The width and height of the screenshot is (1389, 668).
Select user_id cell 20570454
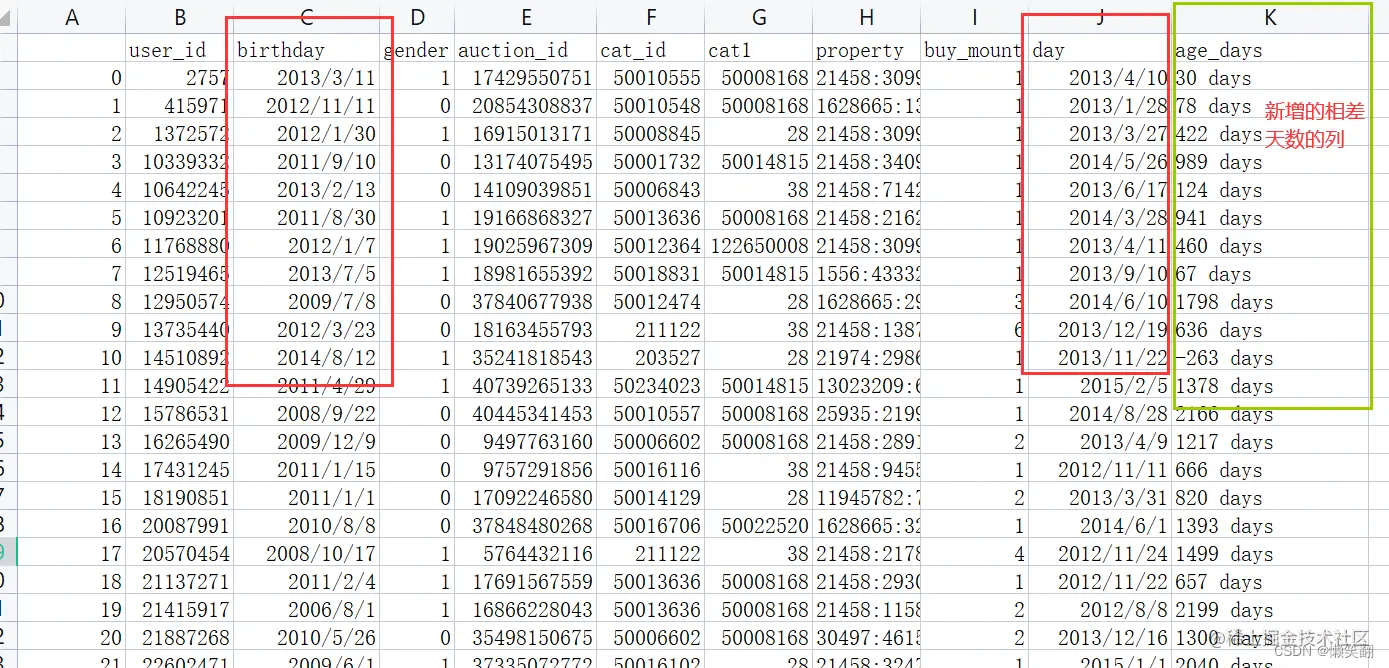point(179,554)
